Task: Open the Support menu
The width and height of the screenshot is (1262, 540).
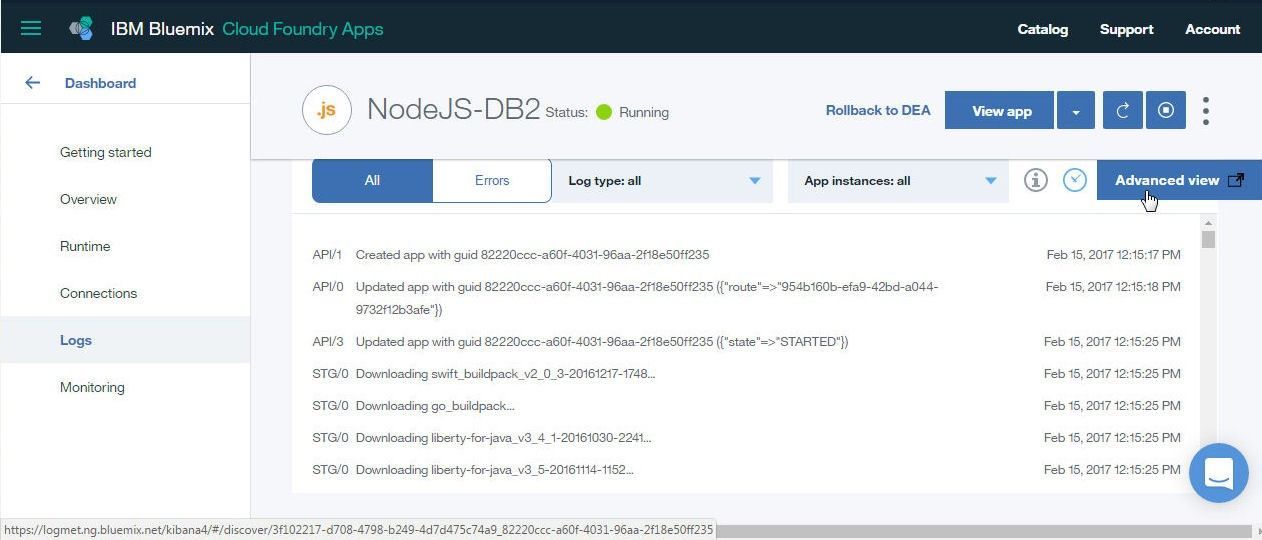Action: 1127,29
